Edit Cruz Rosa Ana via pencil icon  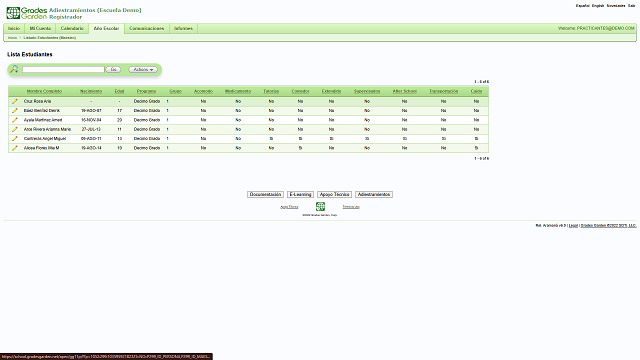coord(15,101)
